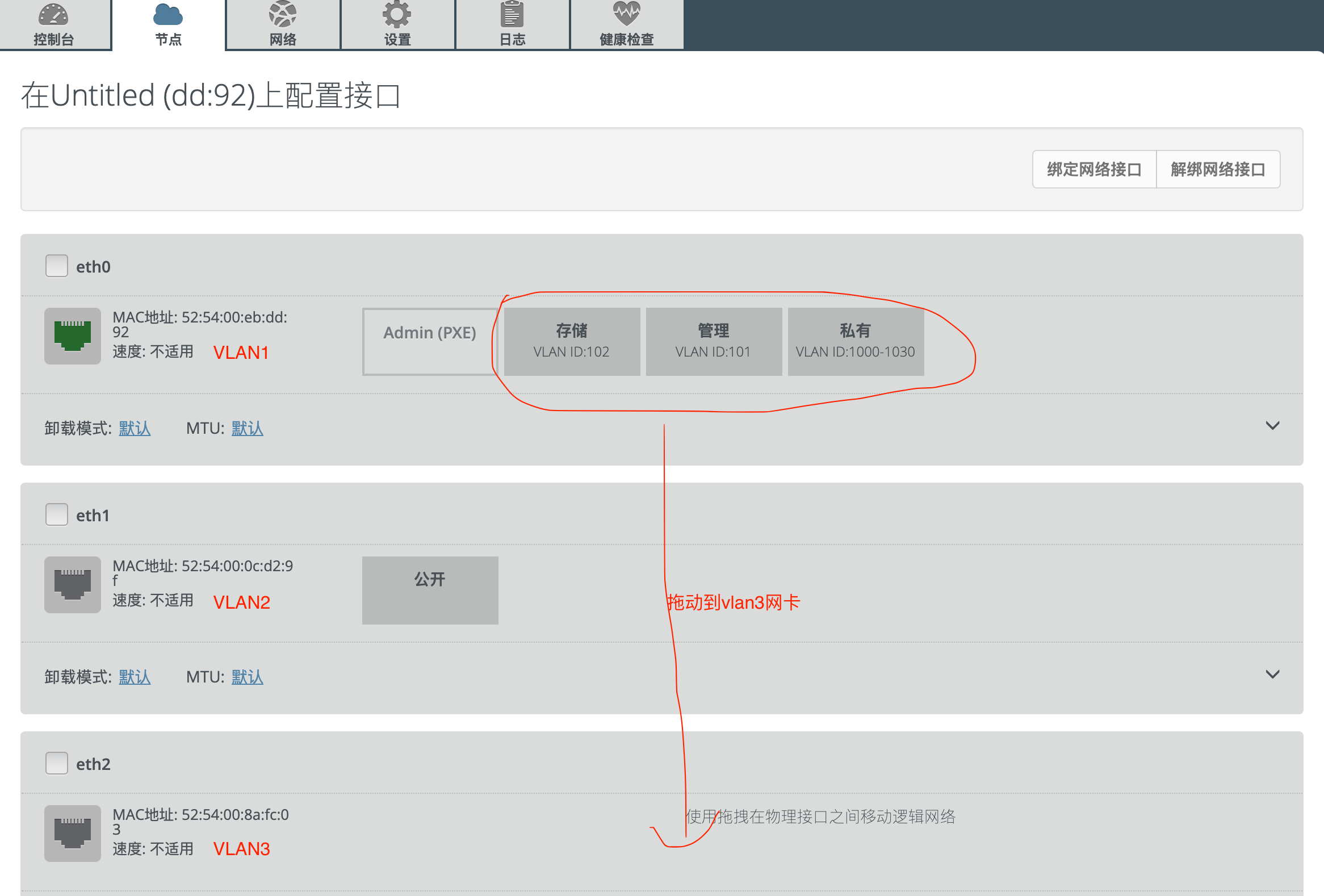The image size is (1324, 896).
Task: Open eth0 卸载模式 默认 link
Action: pyautogui.click(x=135, y=428)
